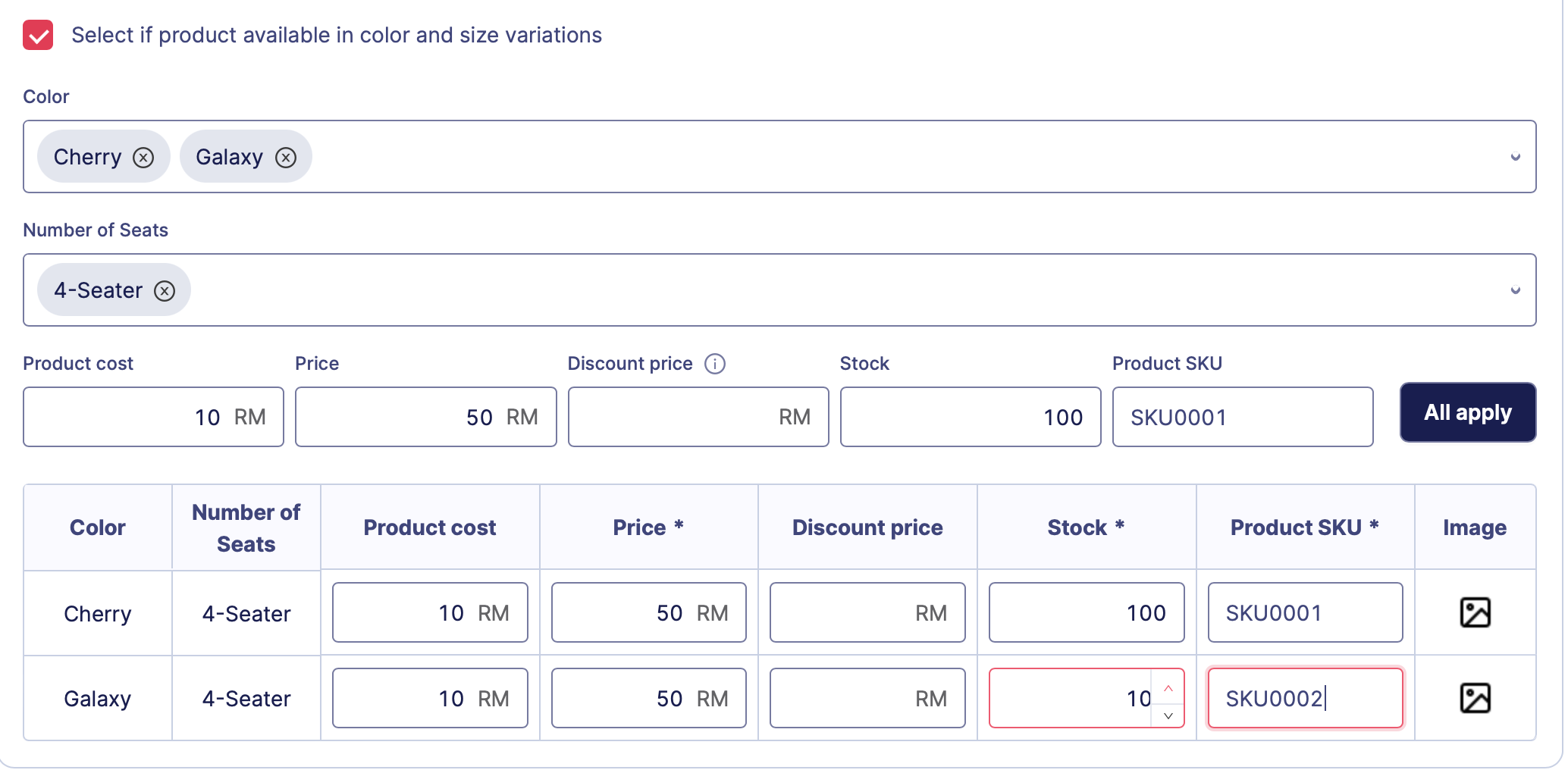Upload image for Cherry variation

[1475, 612]
